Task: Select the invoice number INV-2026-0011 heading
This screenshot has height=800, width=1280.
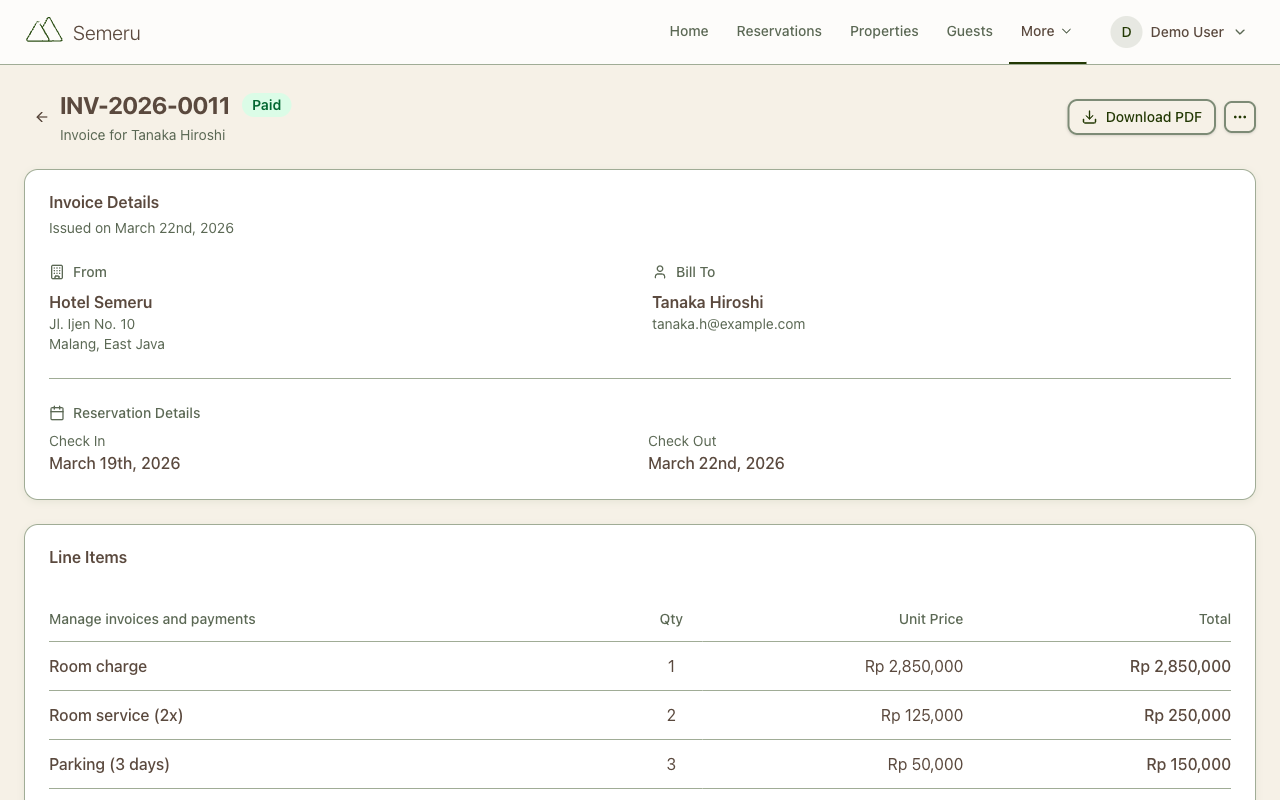Action: click(x=145, y=105)
